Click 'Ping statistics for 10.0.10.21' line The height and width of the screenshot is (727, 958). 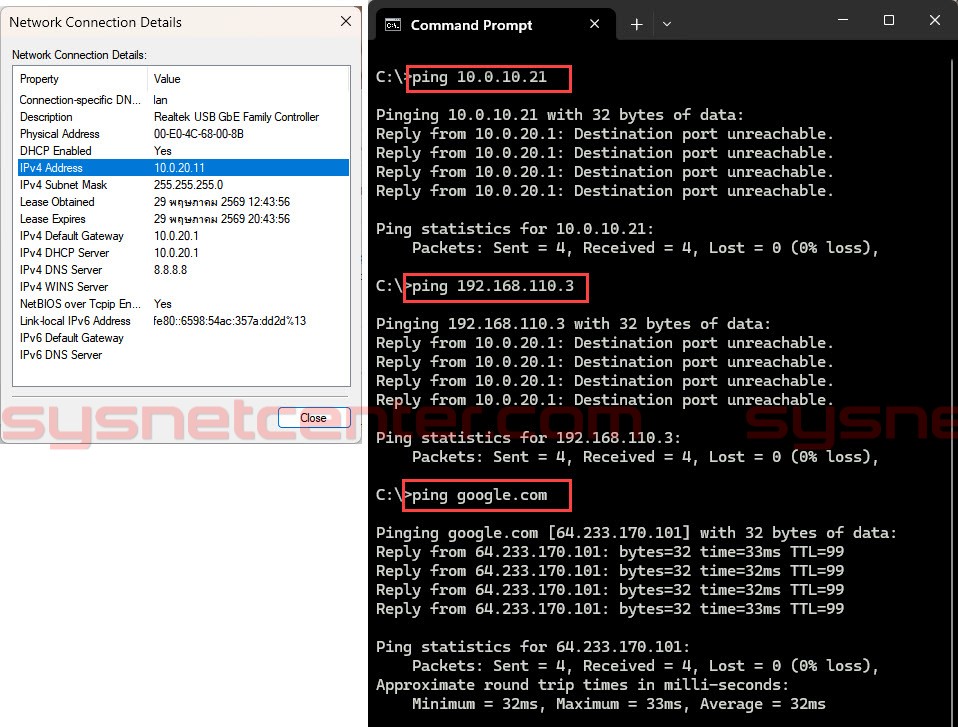(x=514, y=229)
